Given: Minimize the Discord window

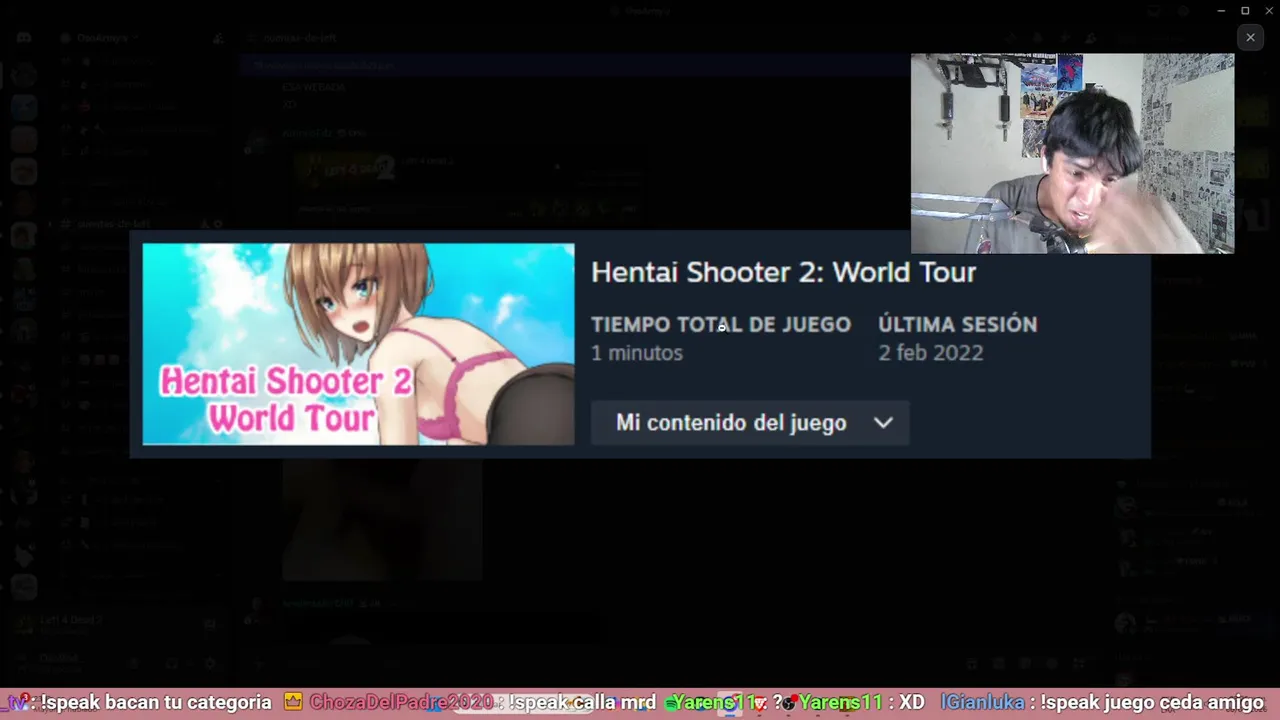Looking at the screenshot, I should point(1221,10).
